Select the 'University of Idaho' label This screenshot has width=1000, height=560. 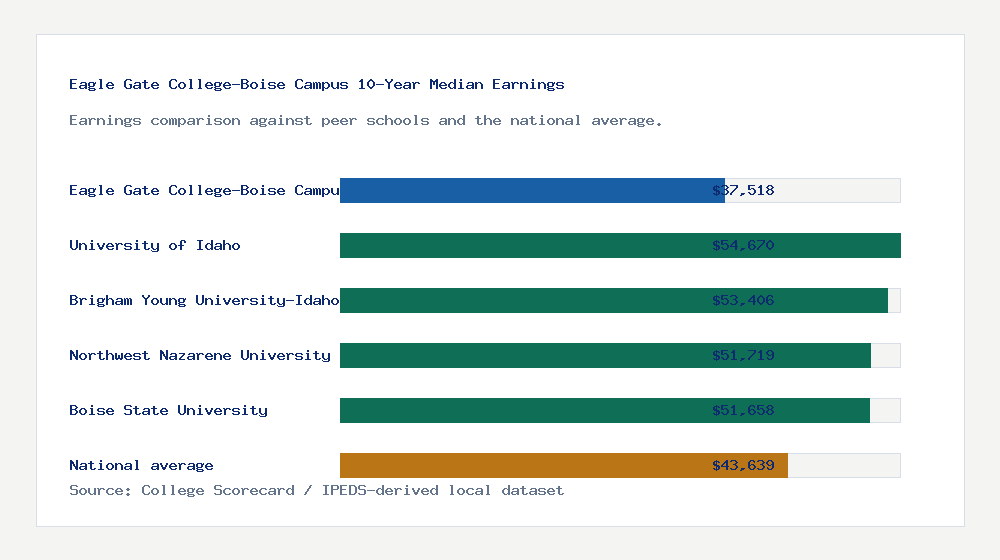click(x=155, y=245)
